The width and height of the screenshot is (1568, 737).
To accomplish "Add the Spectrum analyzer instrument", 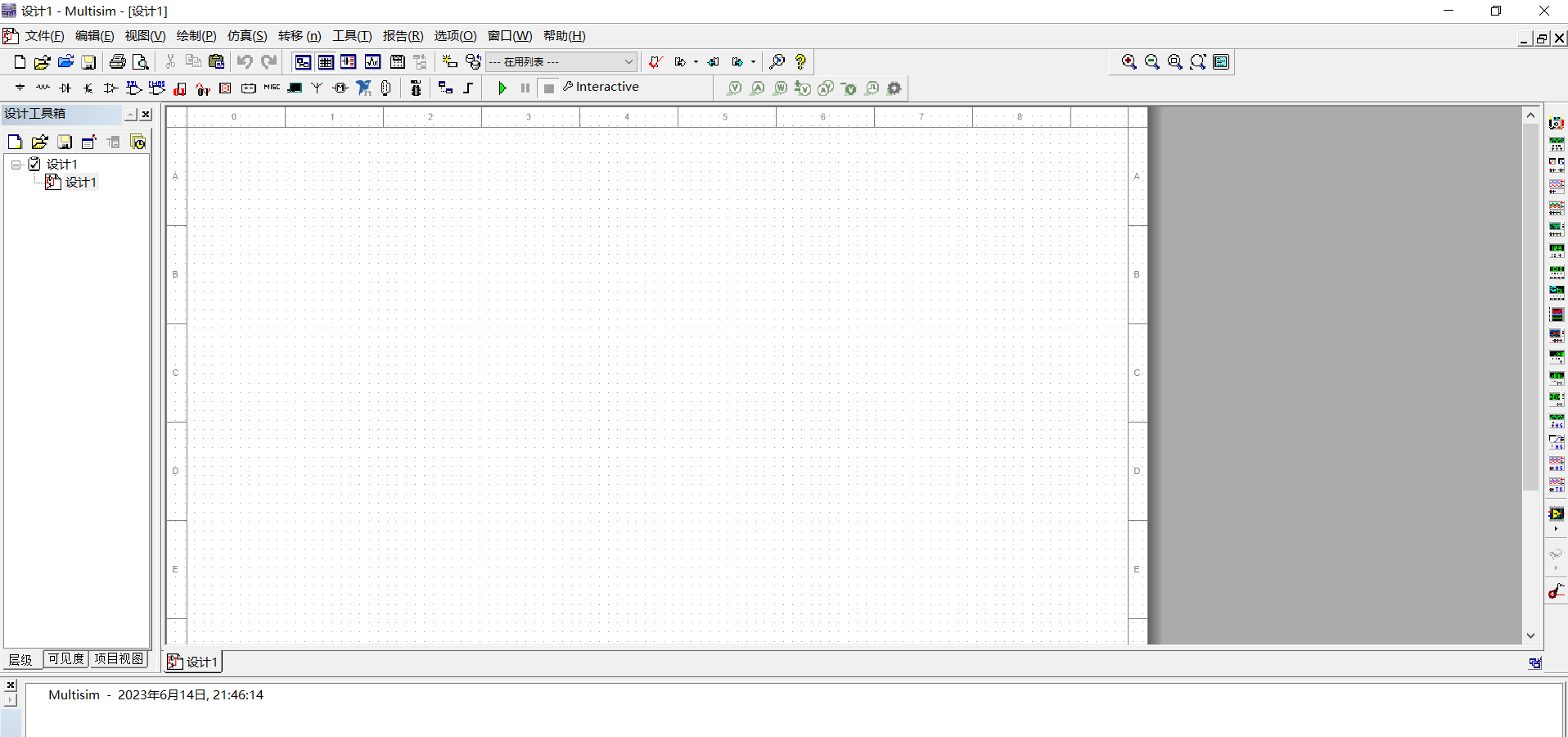I will pyautogui.click(x=1557, y=378).
